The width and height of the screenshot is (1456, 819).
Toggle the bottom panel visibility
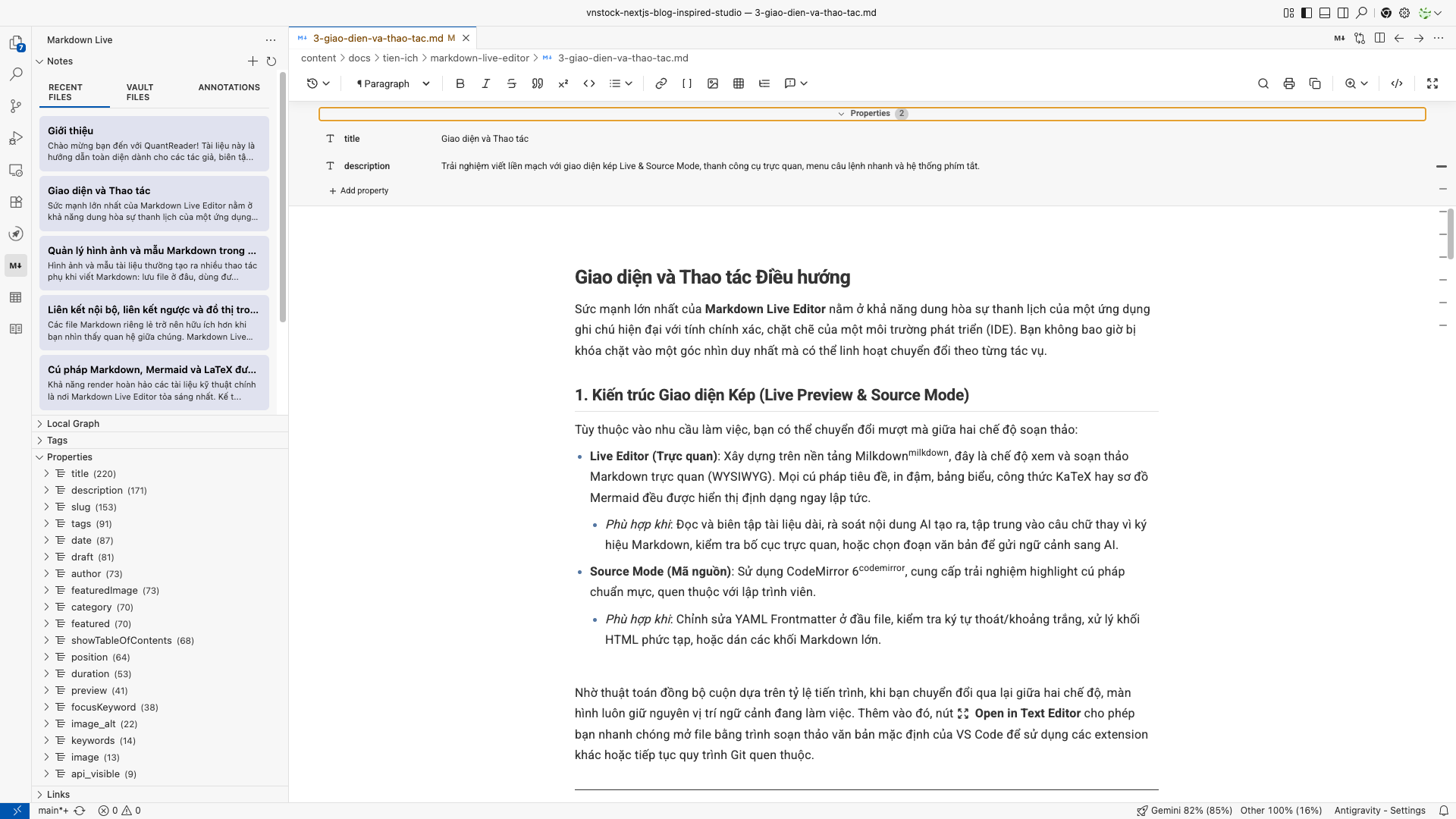coord(1325,13)
